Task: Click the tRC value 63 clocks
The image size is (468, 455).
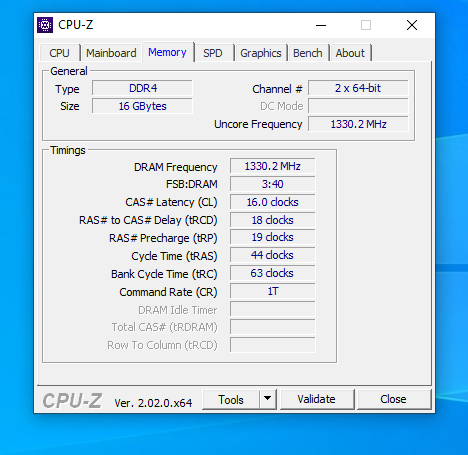Action: [273, 273]
